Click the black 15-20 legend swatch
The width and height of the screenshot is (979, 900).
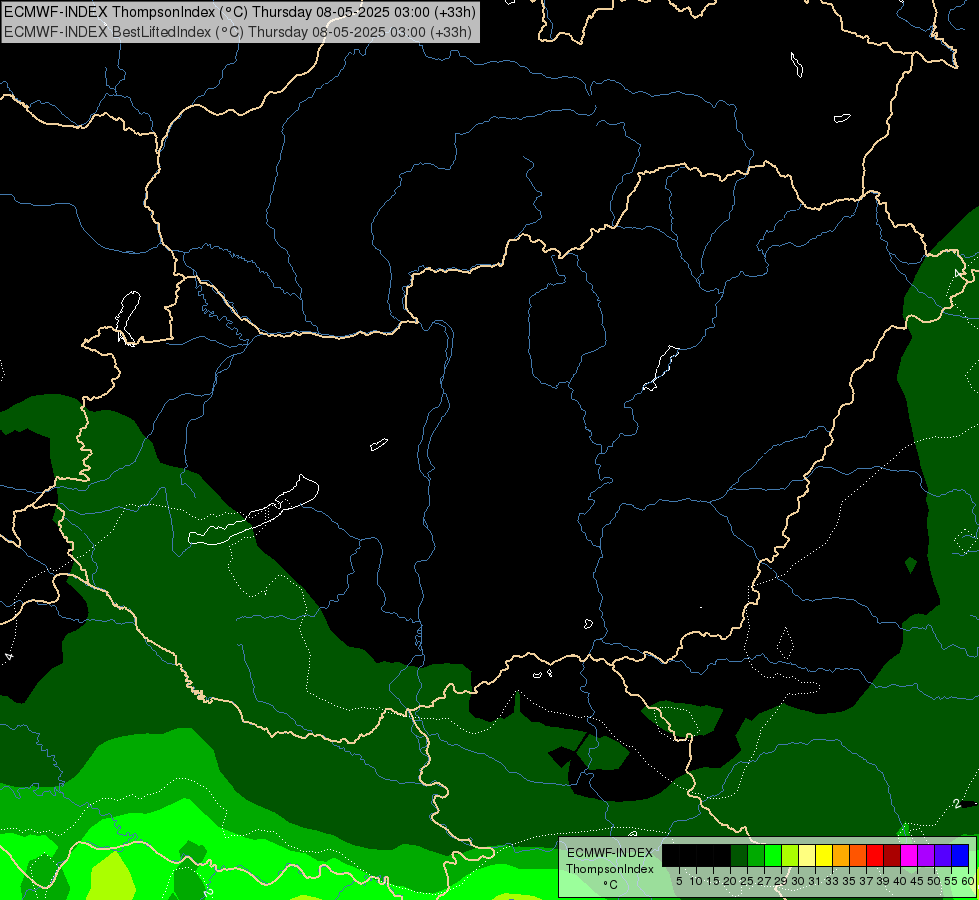(722, 855)
